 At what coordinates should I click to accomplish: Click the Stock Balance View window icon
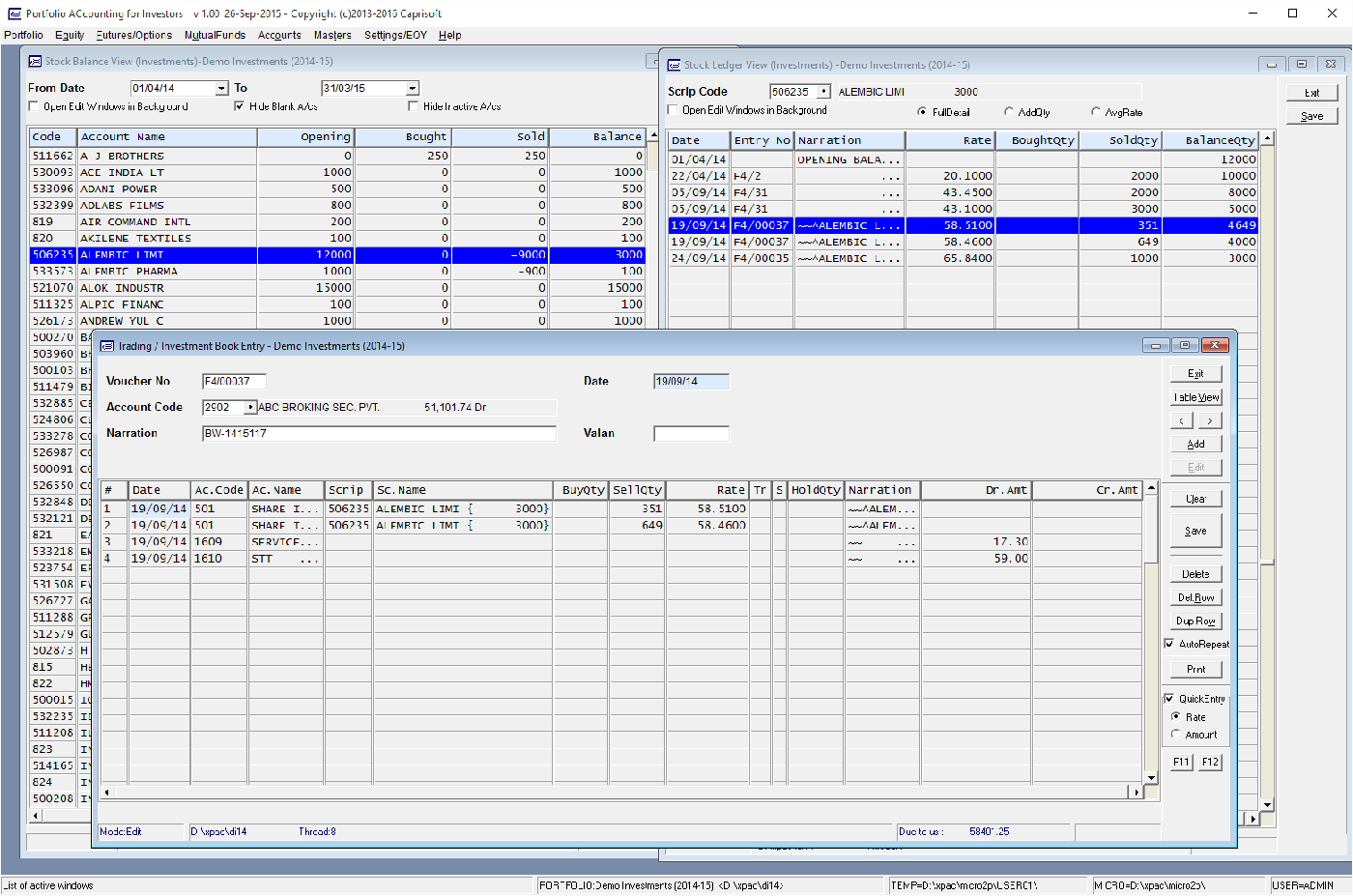click(x=35, y=61)
